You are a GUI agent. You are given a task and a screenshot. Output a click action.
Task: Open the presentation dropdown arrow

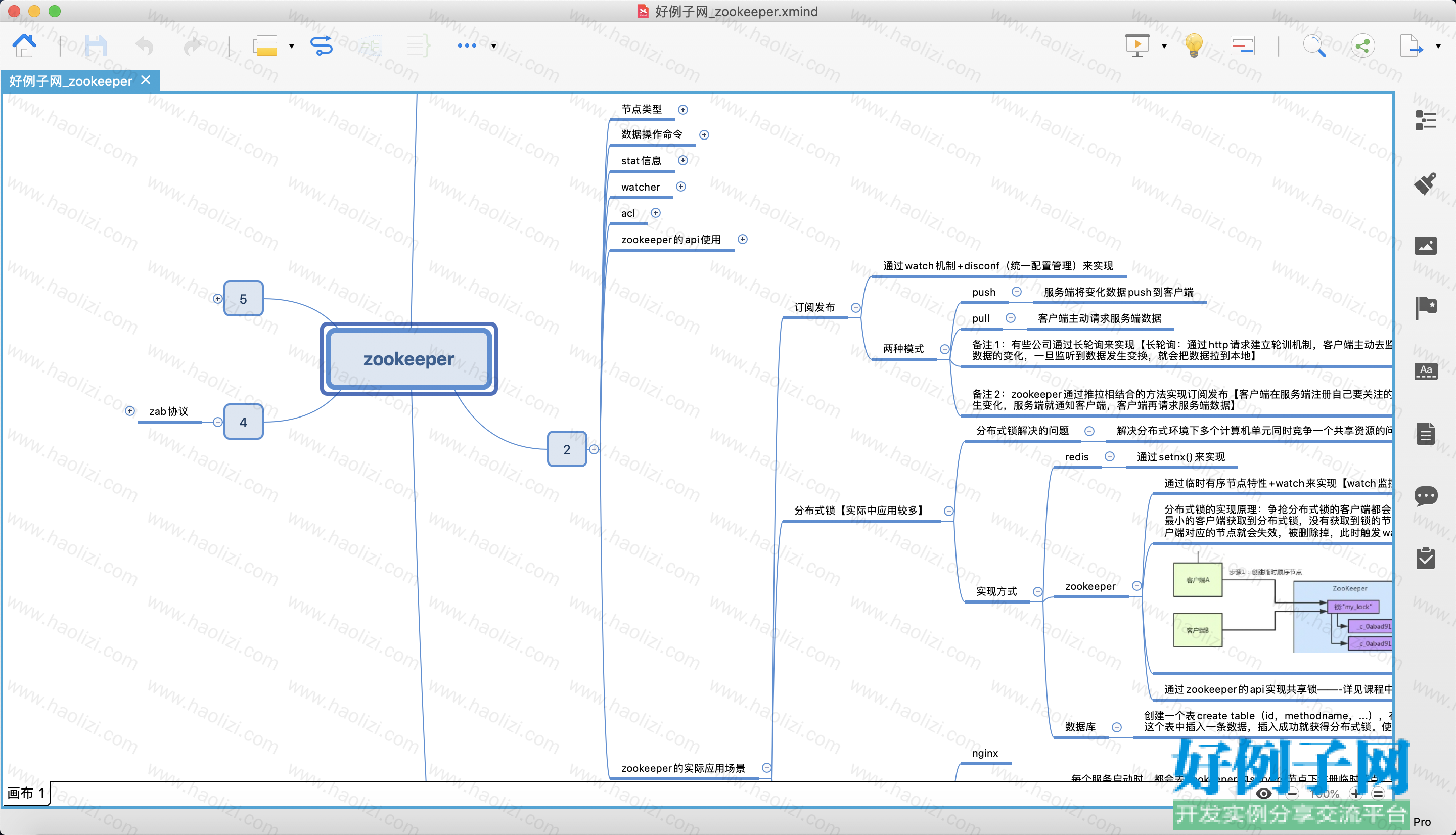pyautogui.click(x=1164, y=47)
